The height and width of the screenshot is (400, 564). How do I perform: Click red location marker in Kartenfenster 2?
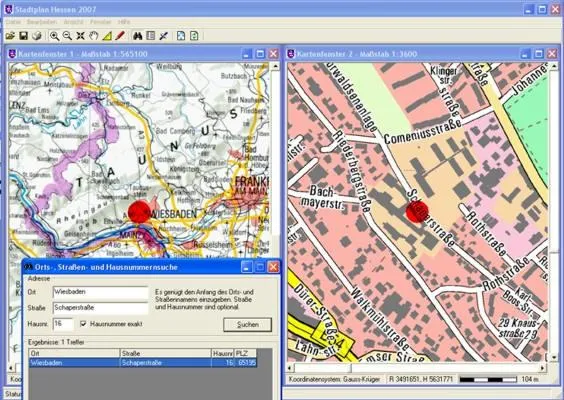(x=417, y=212)
